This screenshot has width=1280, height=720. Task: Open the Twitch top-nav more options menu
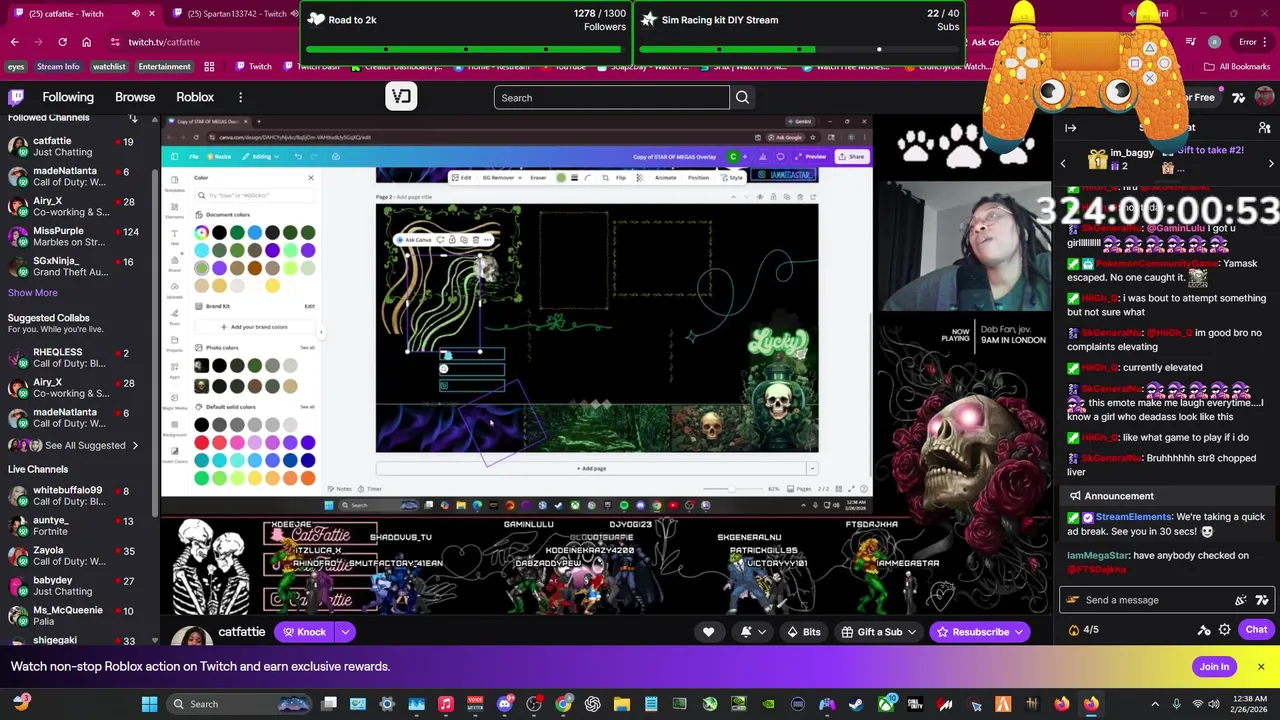240,97
